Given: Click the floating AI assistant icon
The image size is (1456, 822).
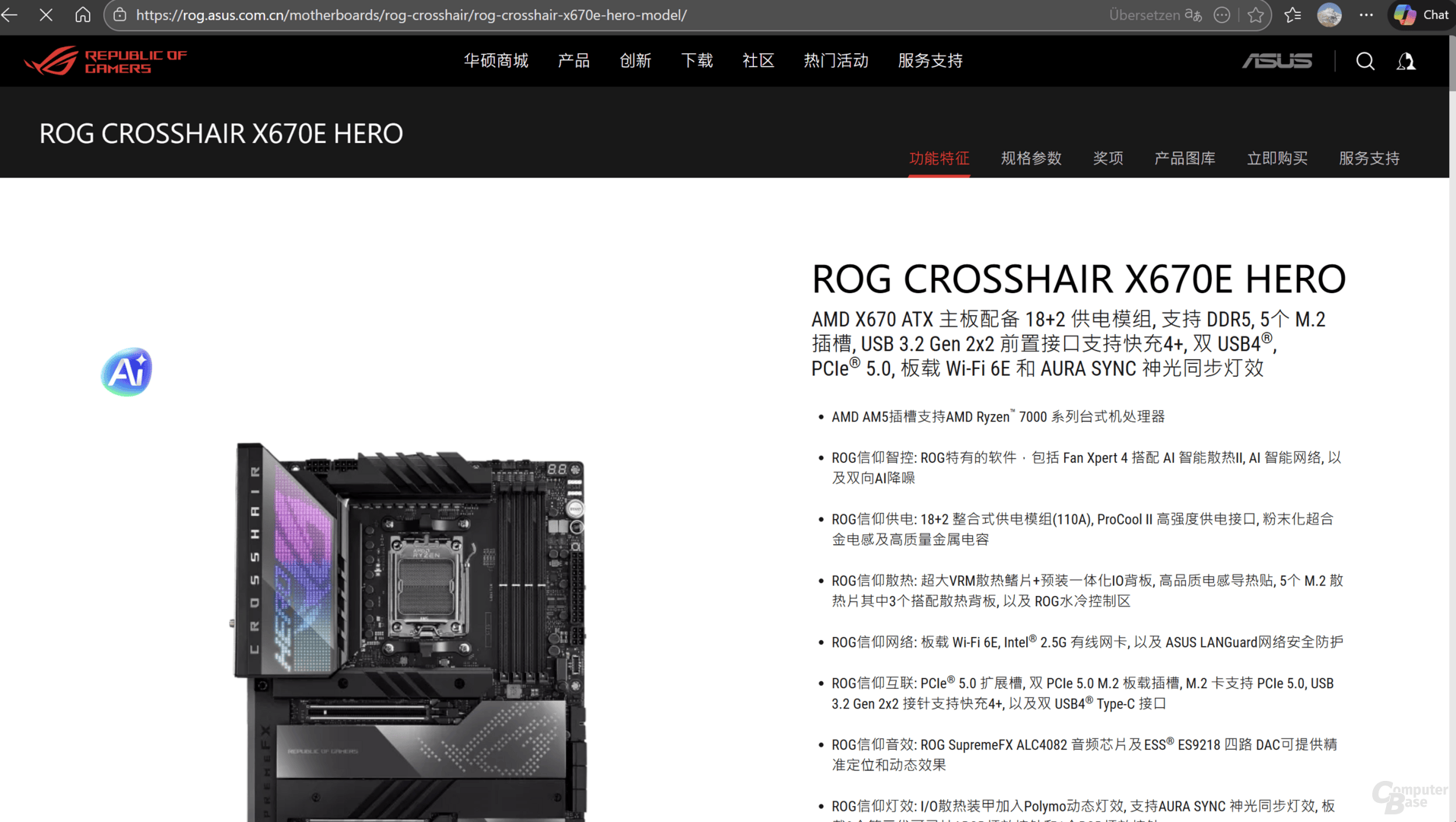Looking at the screenshot, I should (126, 371).
